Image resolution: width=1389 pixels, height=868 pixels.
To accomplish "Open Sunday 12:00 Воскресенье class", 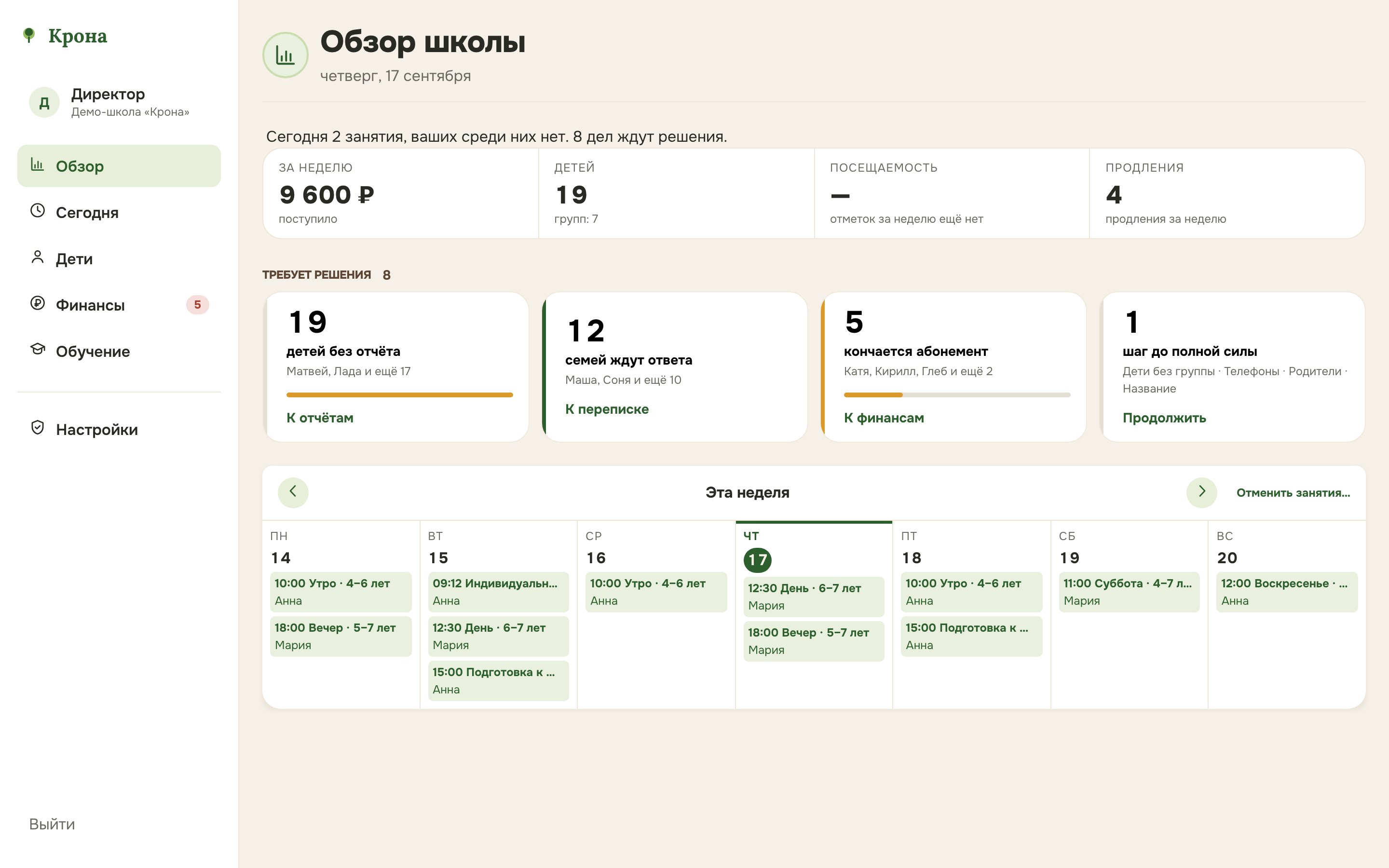I will tap(1287, 592).
